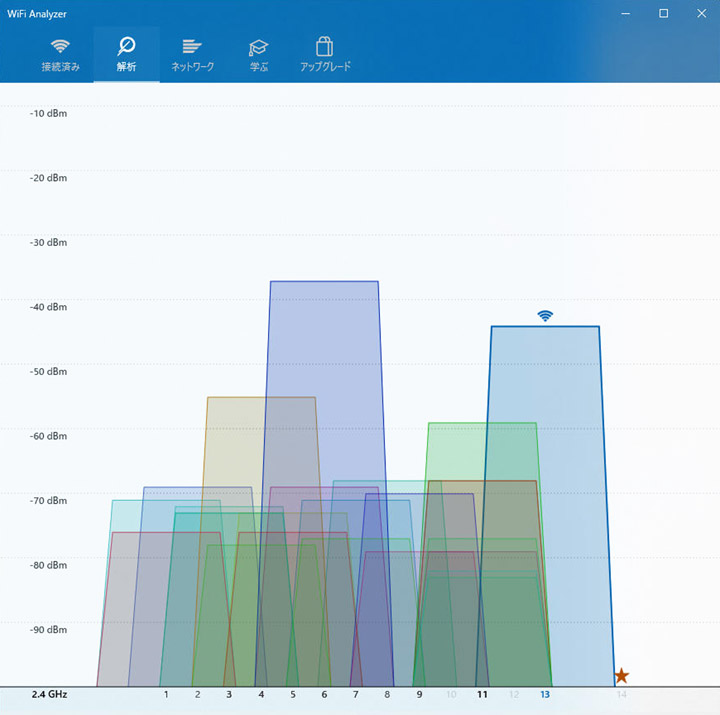Switch to the ネットワーク networks tab
Screen dimensions: 720x715
(x=192, y=55)
